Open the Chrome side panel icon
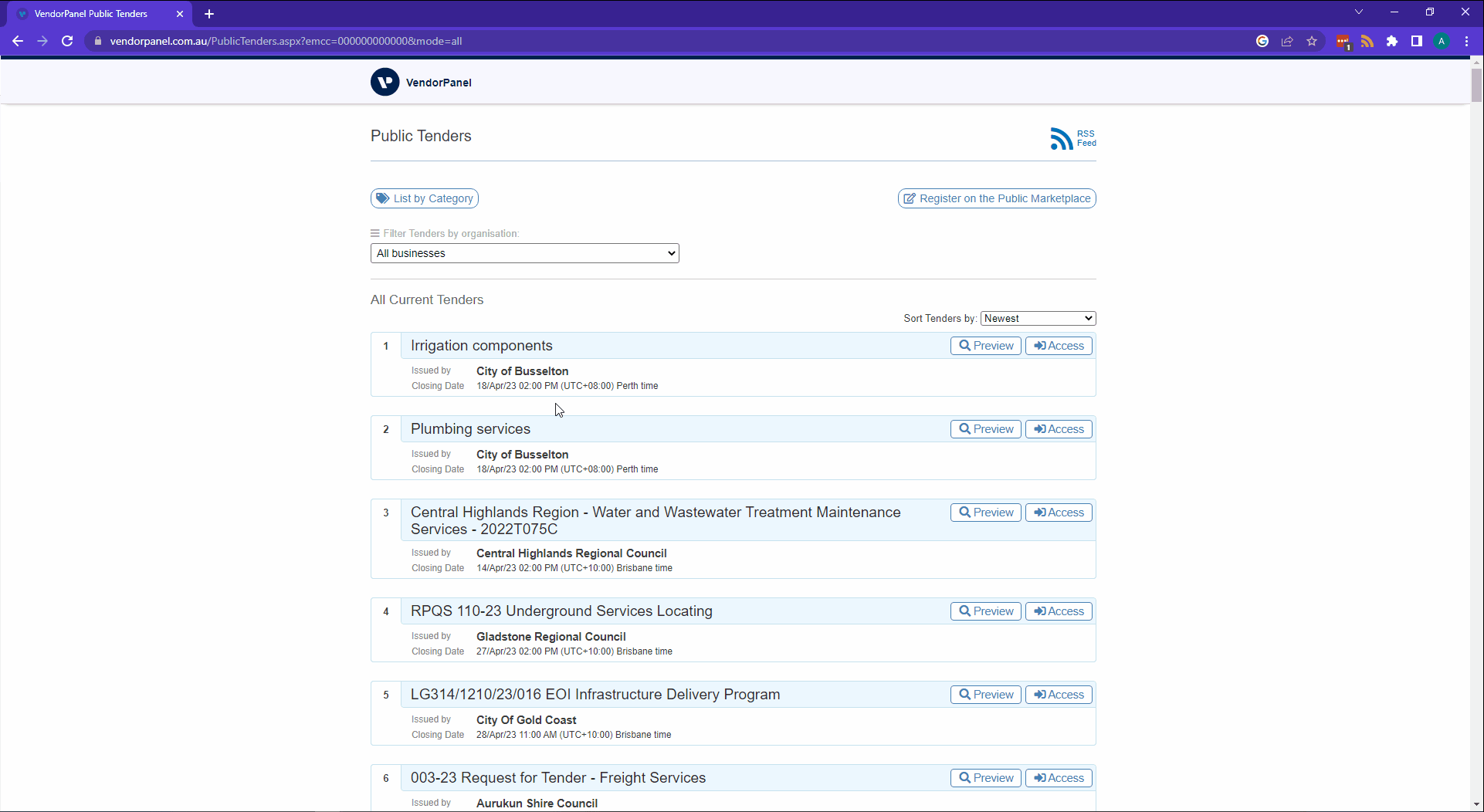The image size is (1484, 812). [x=1417, y=41]
